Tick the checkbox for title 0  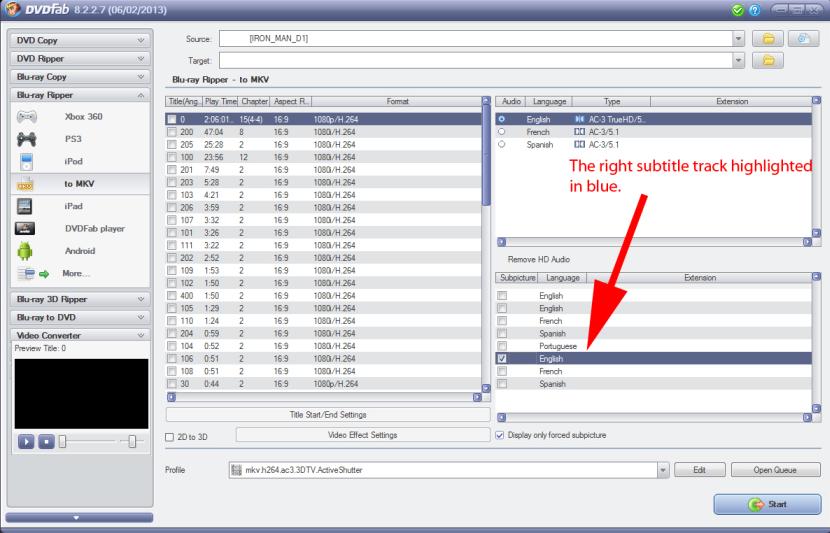(172, 120)
